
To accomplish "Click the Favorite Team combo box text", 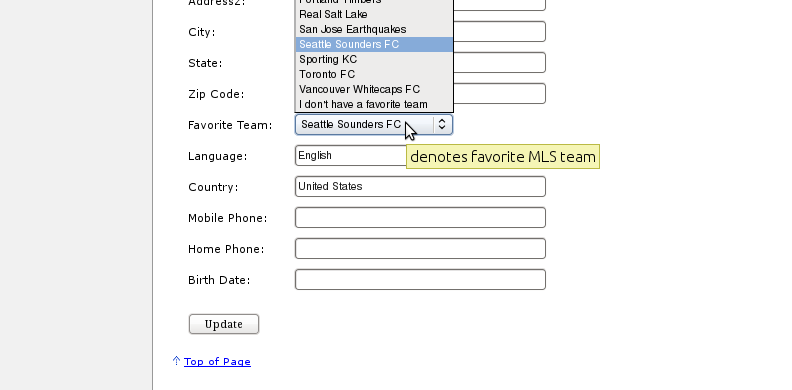I will coord(351,124).
